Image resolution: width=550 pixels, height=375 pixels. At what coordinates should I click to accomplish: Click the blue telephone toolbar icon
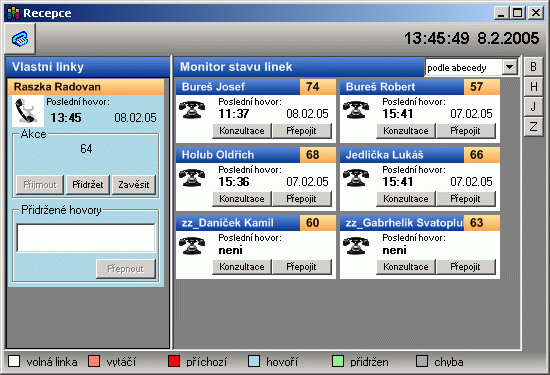(20, 39)
